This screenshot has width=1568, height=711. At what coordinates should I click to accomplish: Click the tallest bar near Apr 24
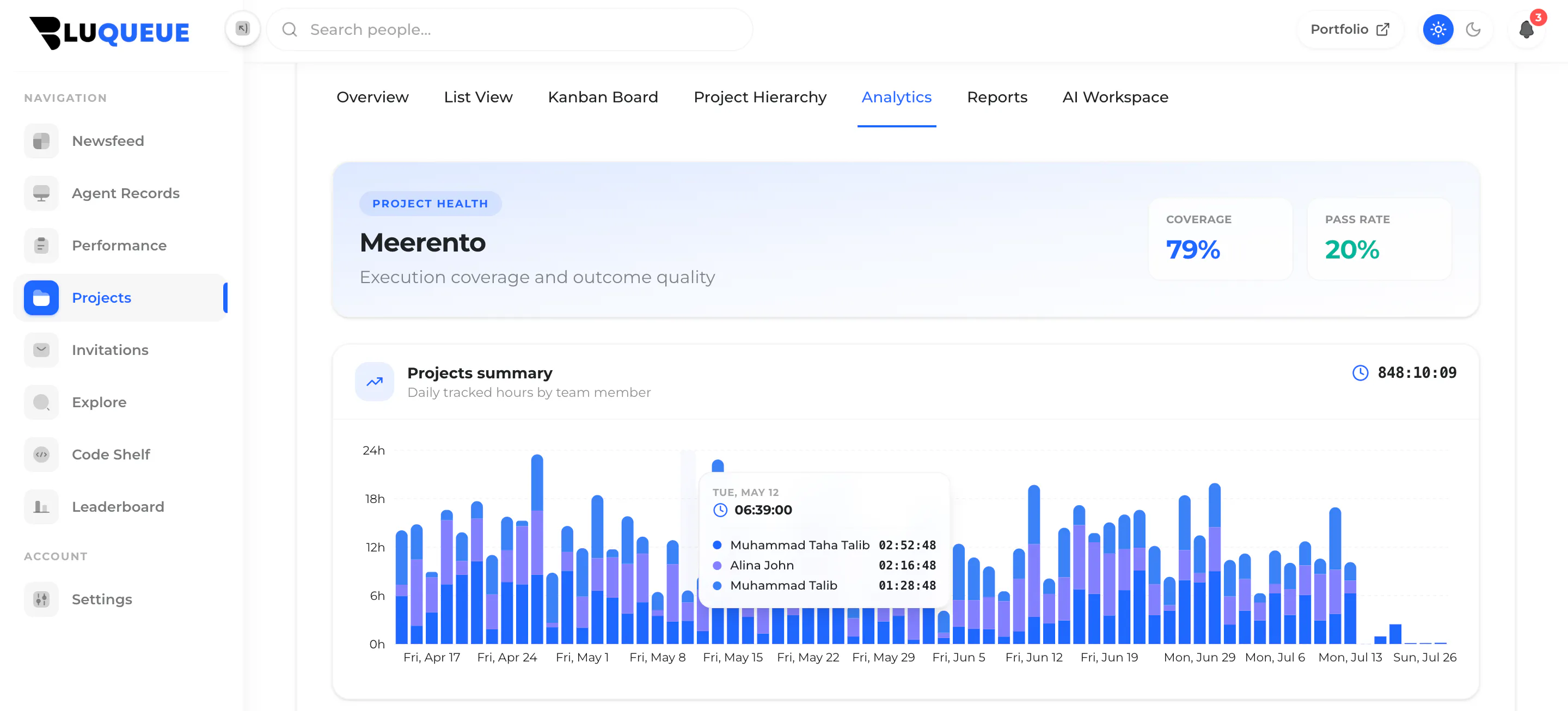537,549
